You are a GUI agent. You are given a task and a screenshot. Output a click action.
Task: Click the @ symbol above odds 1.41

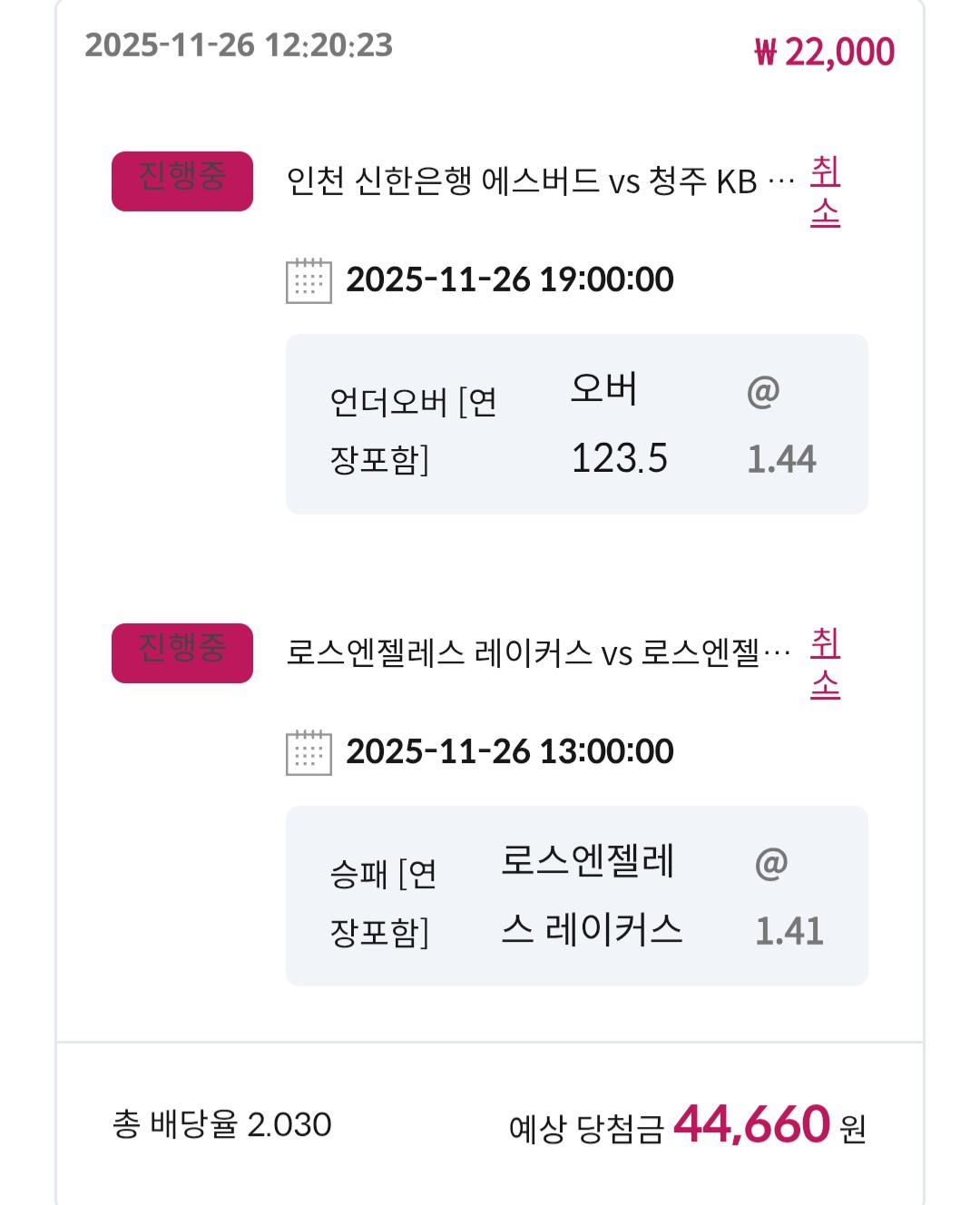point(771,864)
